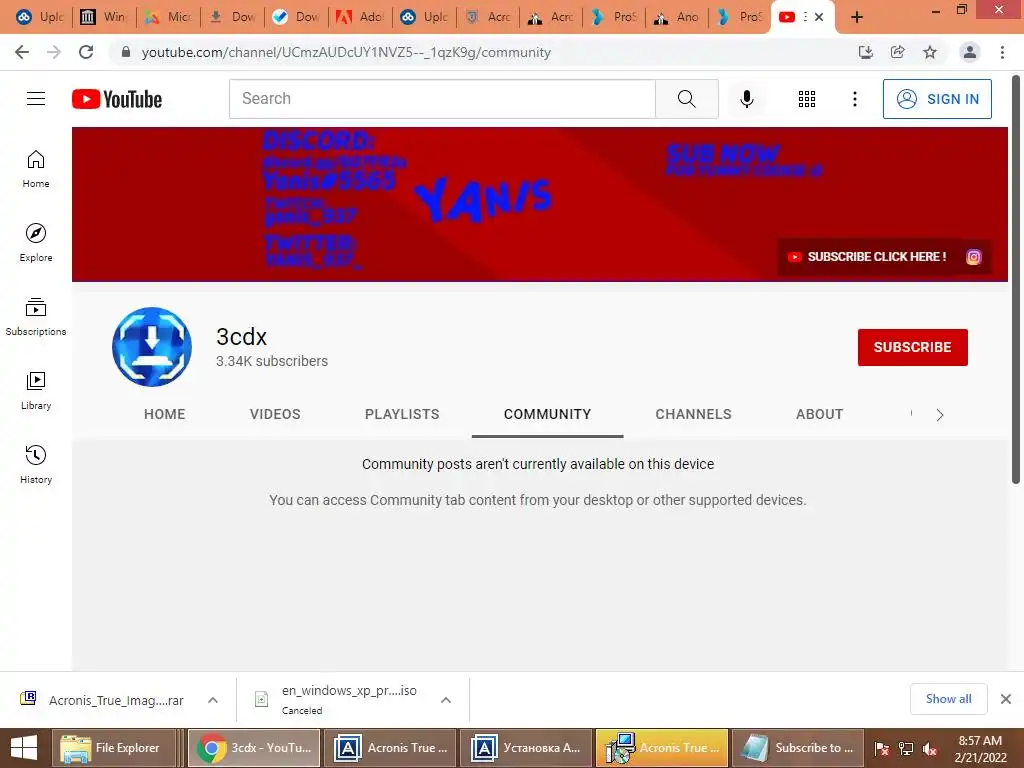Open a new browser tab
Viewport: 1024px width, 768px height.
tap(857, 17)
